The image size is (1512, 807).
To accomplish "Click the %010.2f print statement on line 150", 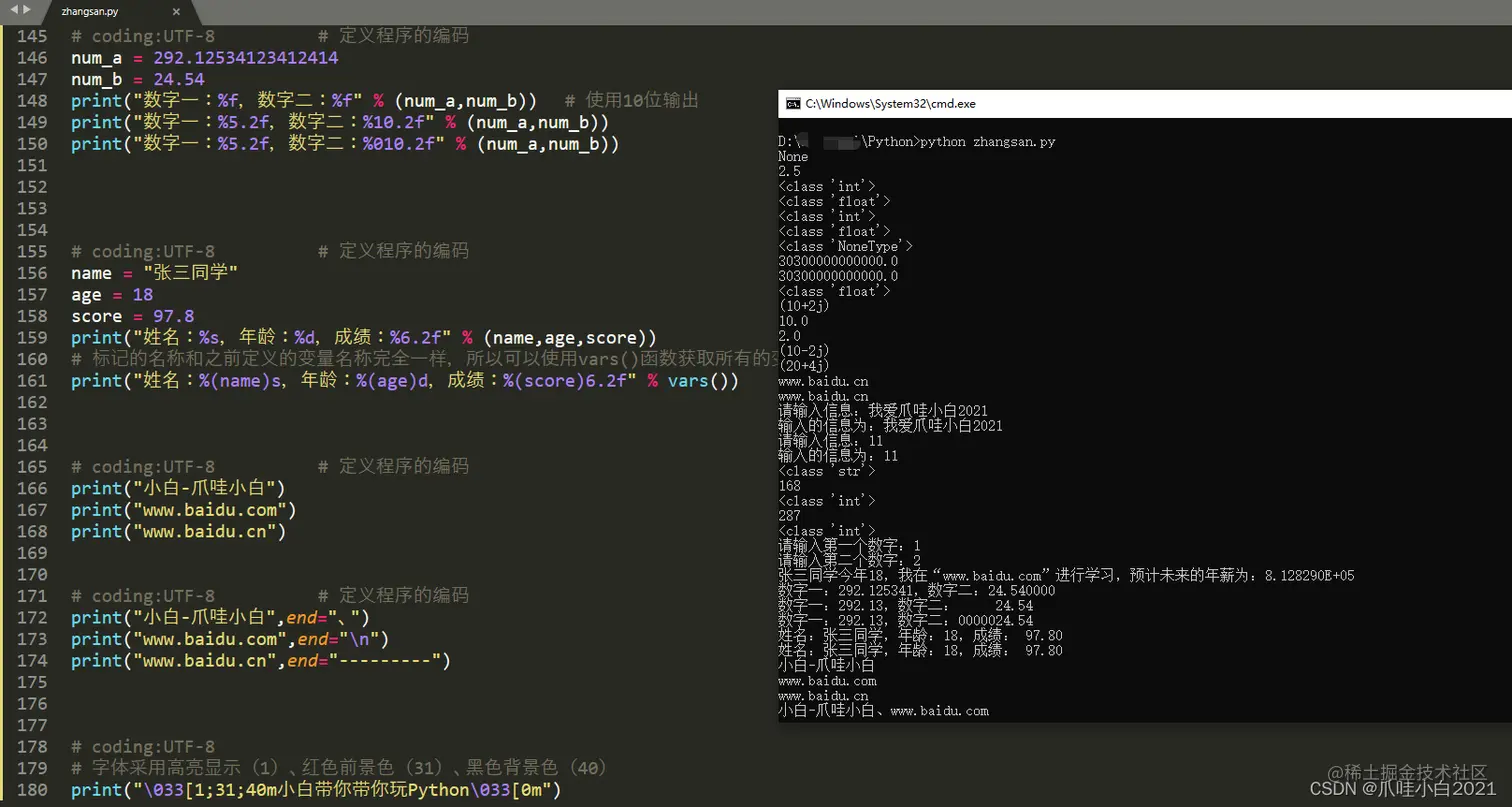I will tap(345, 144).
